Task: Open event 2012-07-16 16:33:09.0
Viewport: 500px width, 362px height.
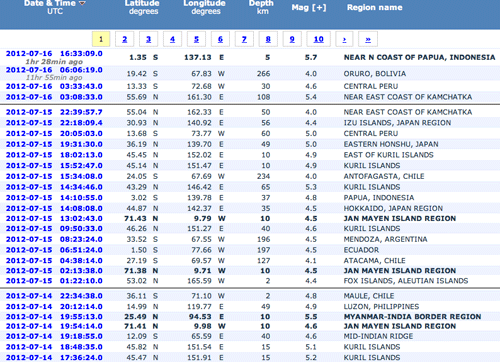Action: pos(54,54)
